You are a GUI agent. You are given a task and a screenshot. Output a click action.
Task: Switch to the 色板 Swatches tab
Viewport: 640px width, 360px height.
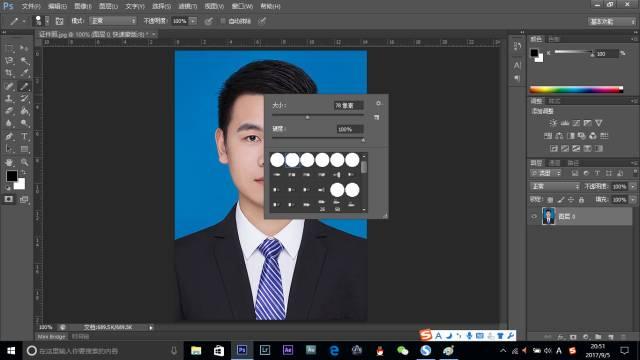[x=553, y=39]
